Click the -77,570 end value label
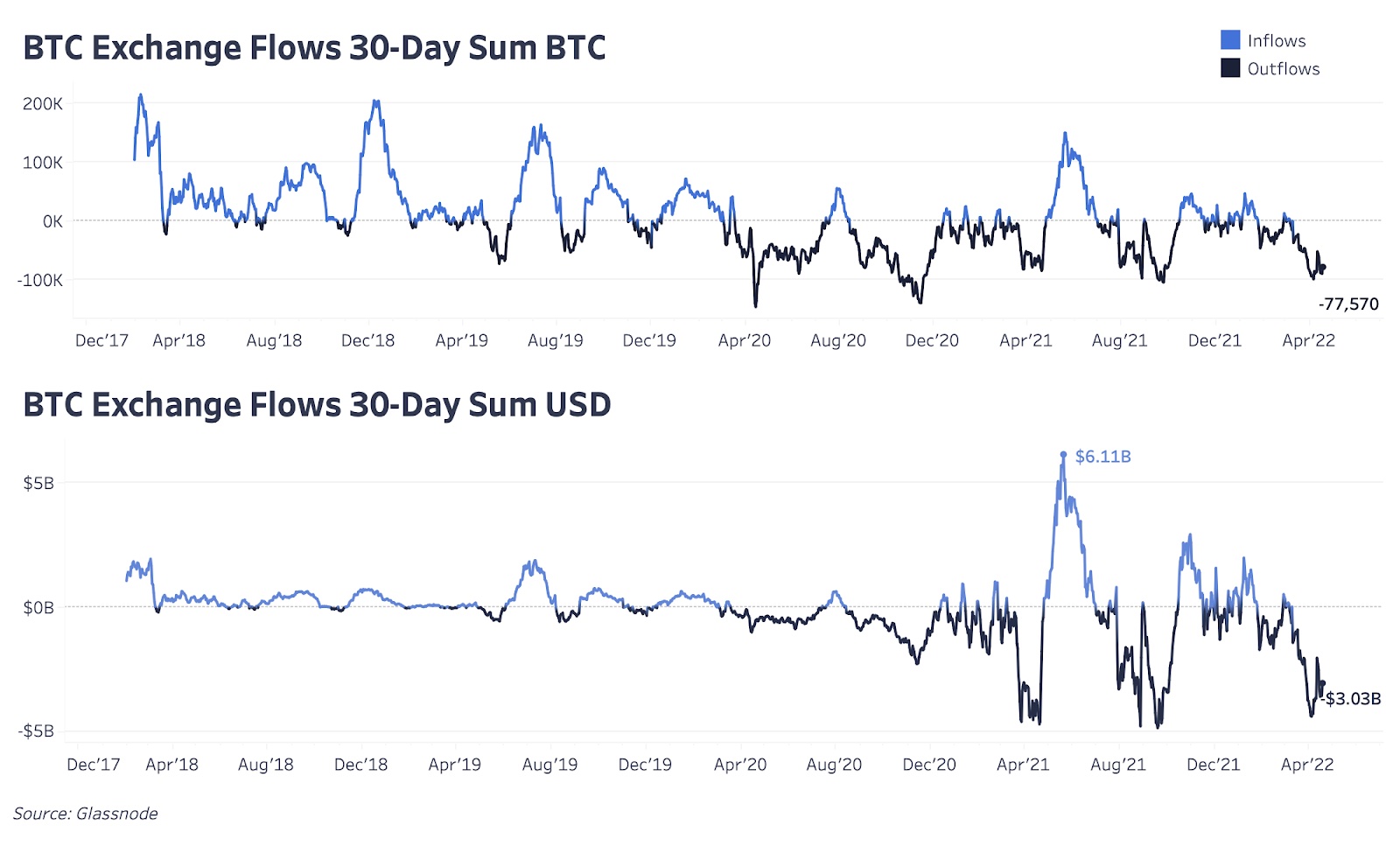The image size is (1400, 846). click(1347, 304)
